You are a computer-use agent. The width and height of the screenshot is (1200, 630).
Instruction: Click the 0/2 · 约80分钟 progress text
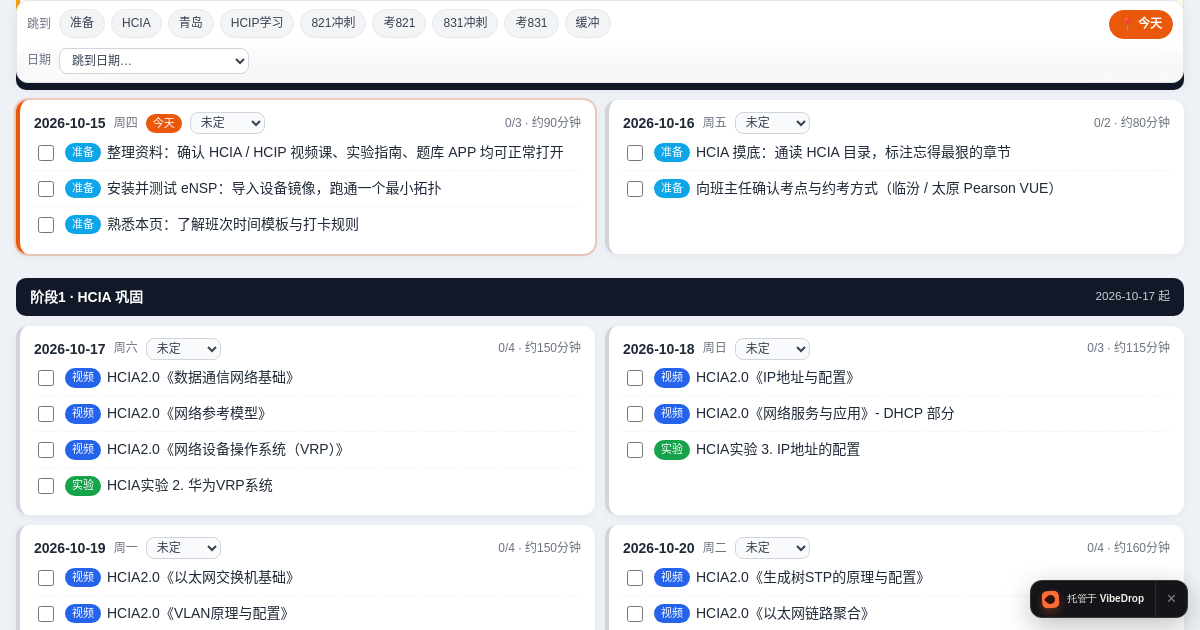point(1132,123)
